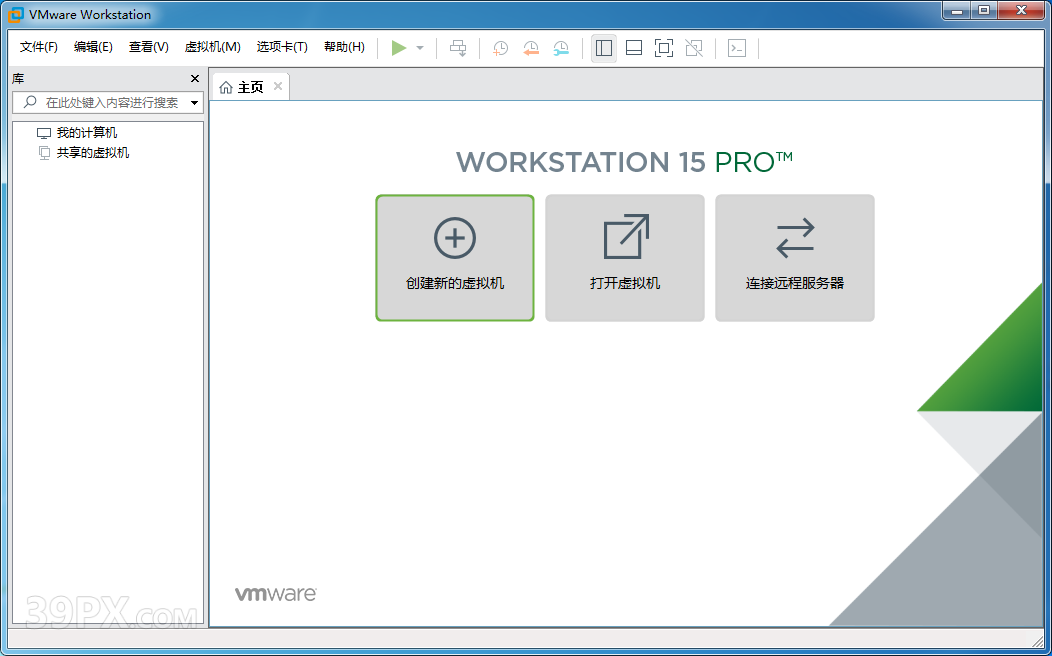The image size is (1052, 656).
Task: Open the 查看(V) menu
Action: coord(148,47)
